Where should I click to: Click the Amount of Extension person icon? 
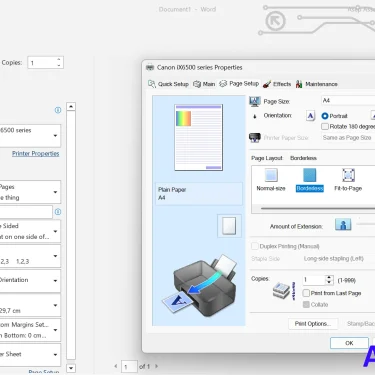[x=343, y=225]
